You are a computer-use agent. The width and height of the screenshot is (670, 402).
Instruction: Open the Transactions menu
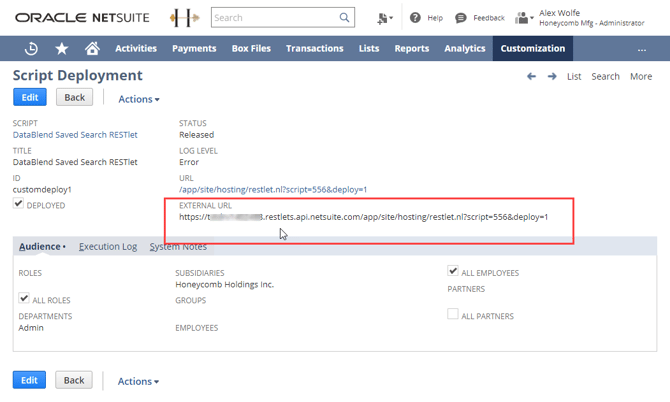coord(314,48)
